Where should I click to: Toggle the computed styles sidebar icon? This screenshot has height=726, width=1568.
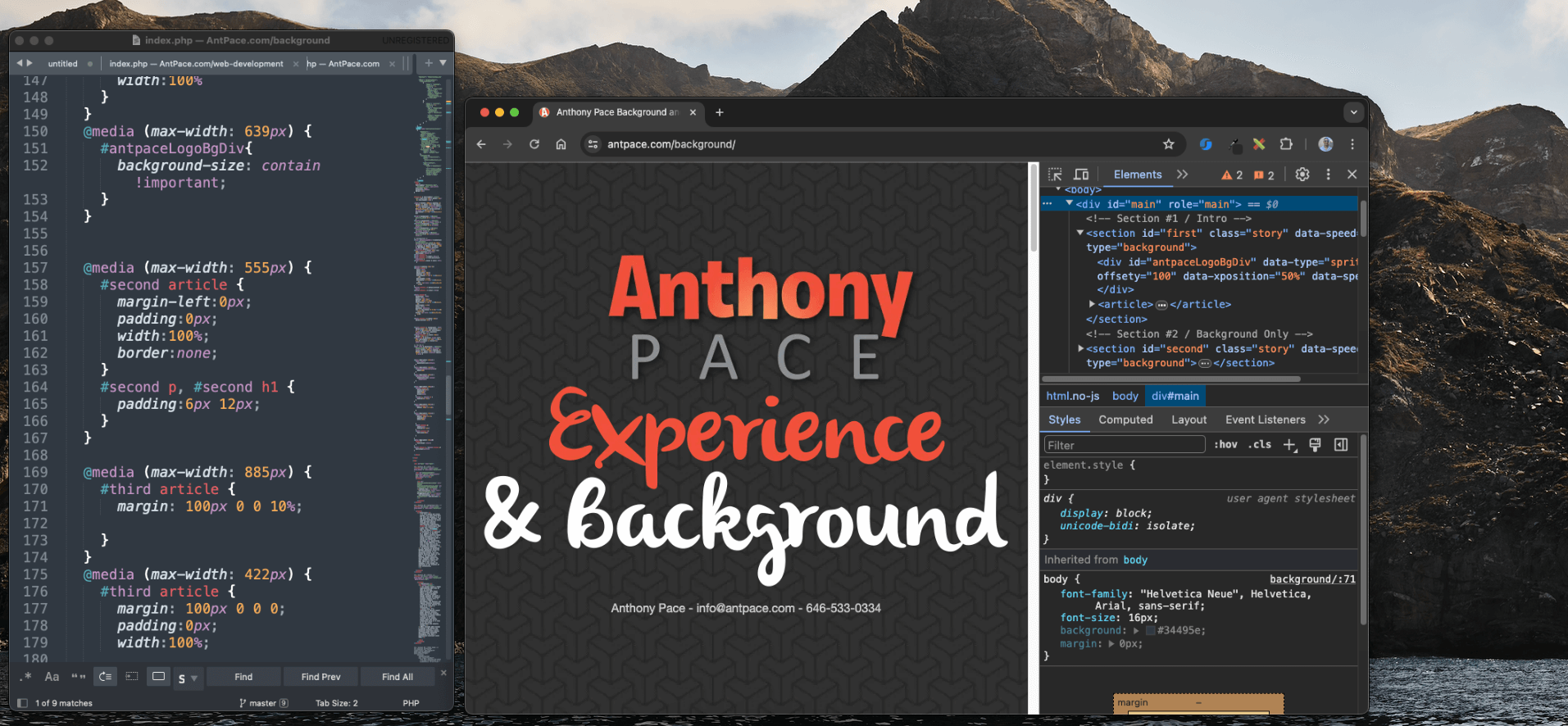point(1341,445)
